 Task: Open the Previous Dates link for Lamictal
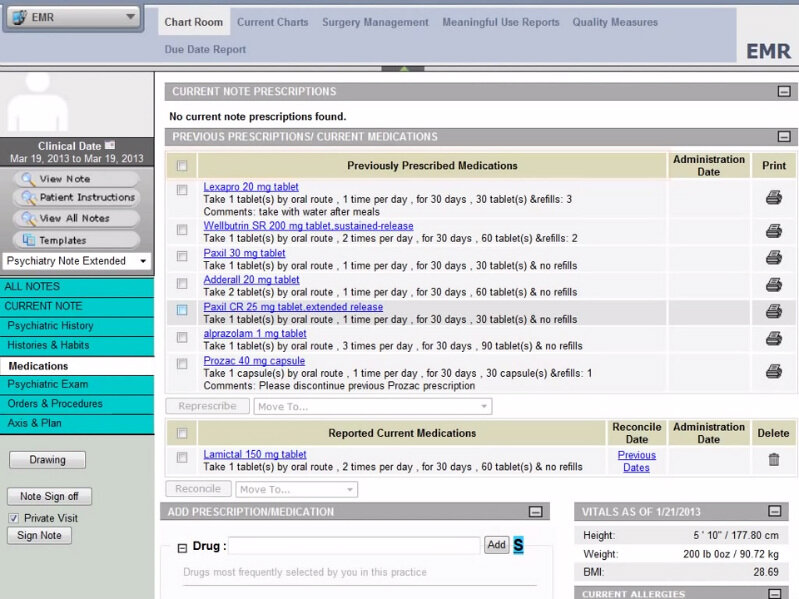coord(636,461)
